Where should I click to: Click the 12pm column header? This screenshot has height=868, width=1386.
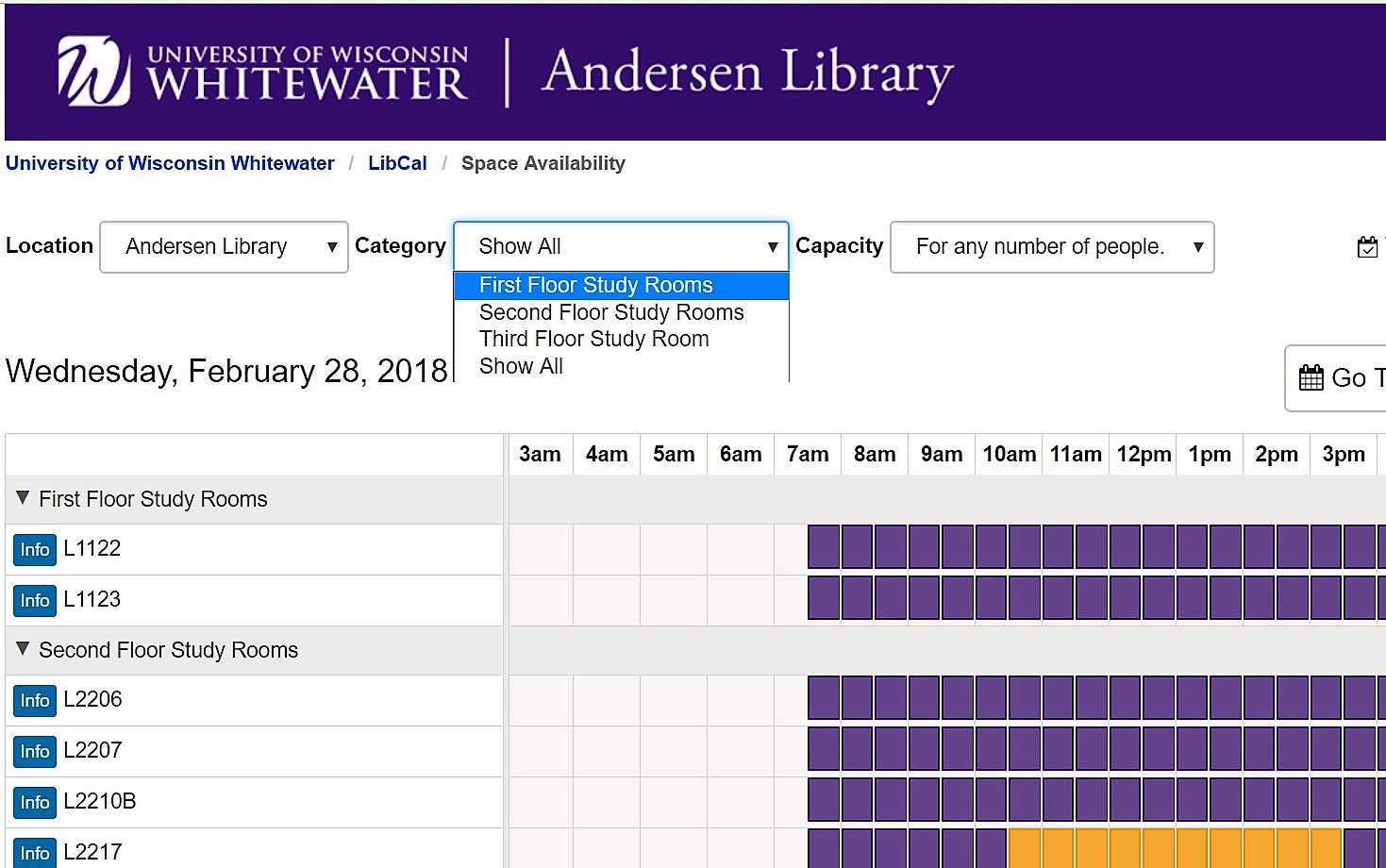1144,454
